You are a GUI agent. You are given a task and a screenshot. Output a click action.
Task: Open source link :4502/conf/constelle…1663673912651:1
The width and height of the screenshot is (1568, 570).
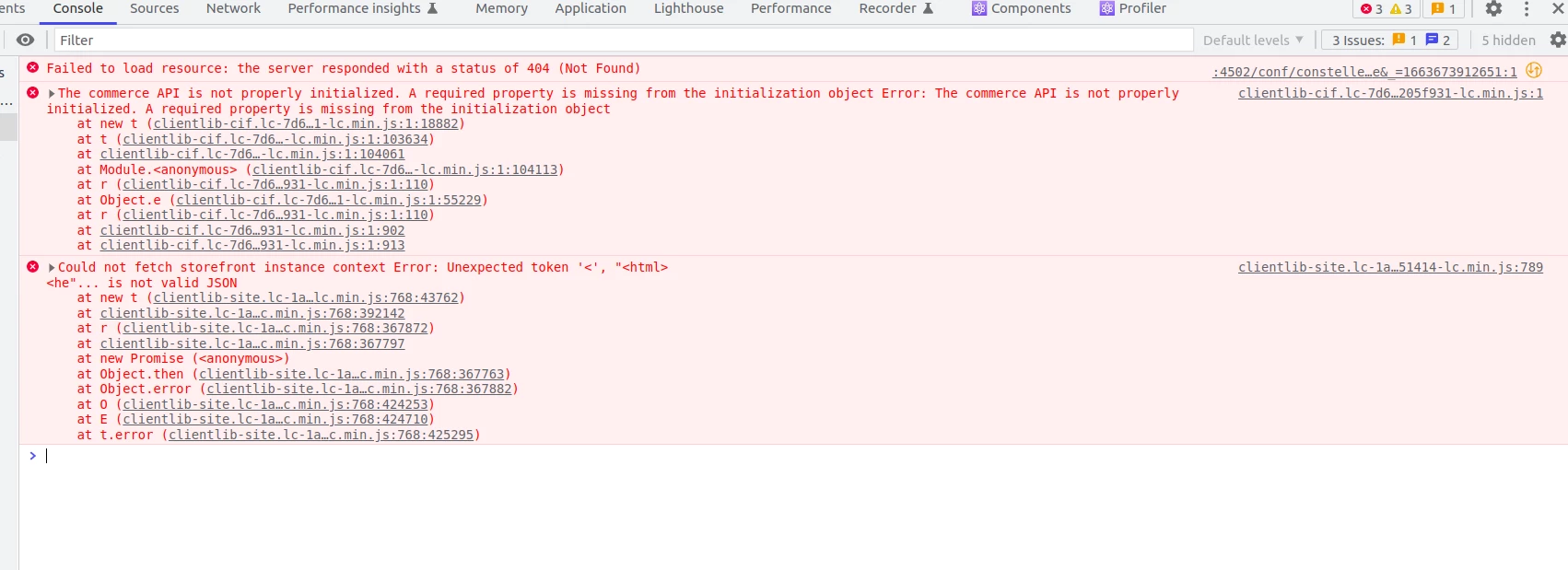point(1364,71)
